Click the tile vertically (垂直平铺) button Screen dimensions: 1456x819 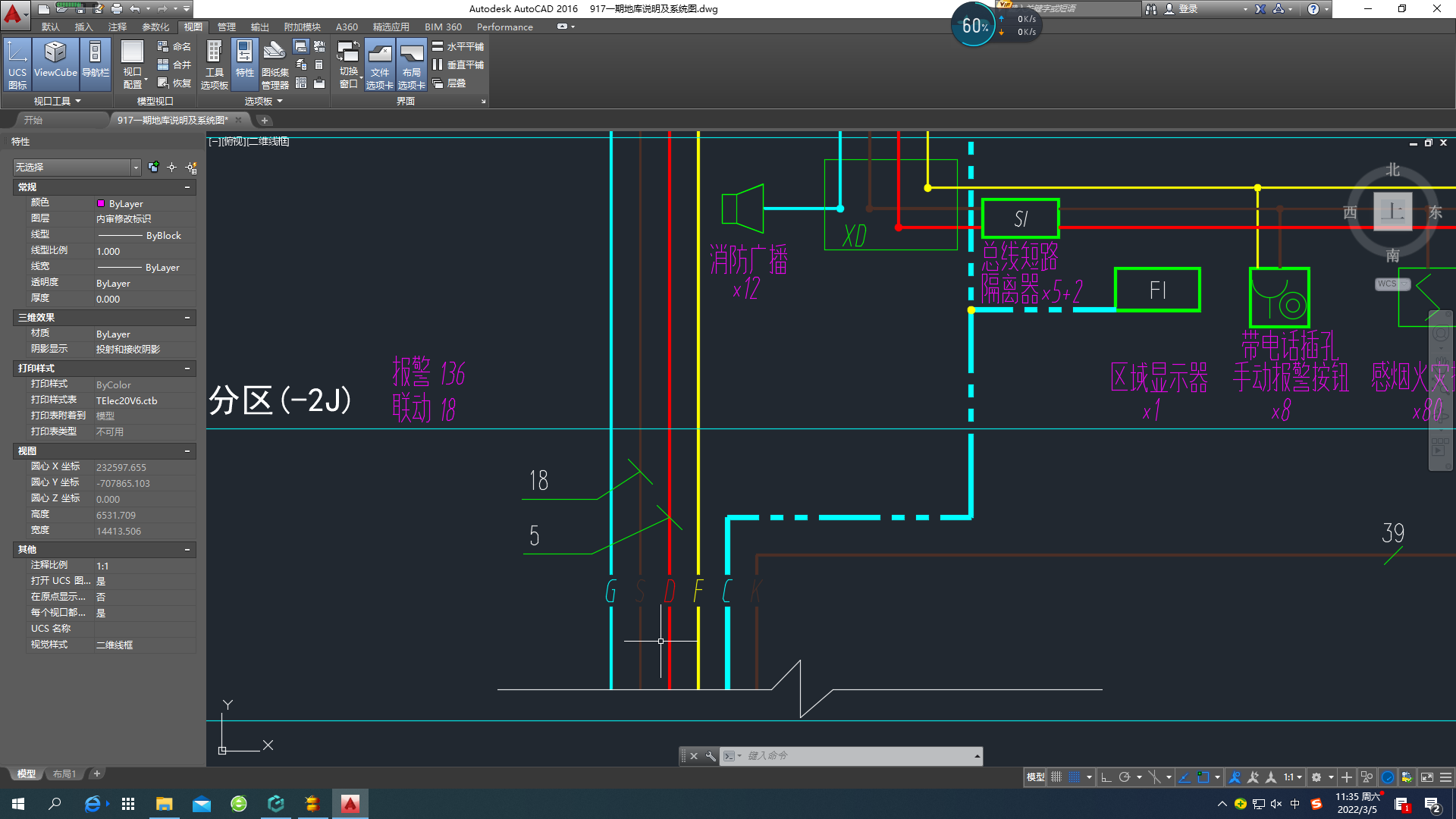click(458, 64)
